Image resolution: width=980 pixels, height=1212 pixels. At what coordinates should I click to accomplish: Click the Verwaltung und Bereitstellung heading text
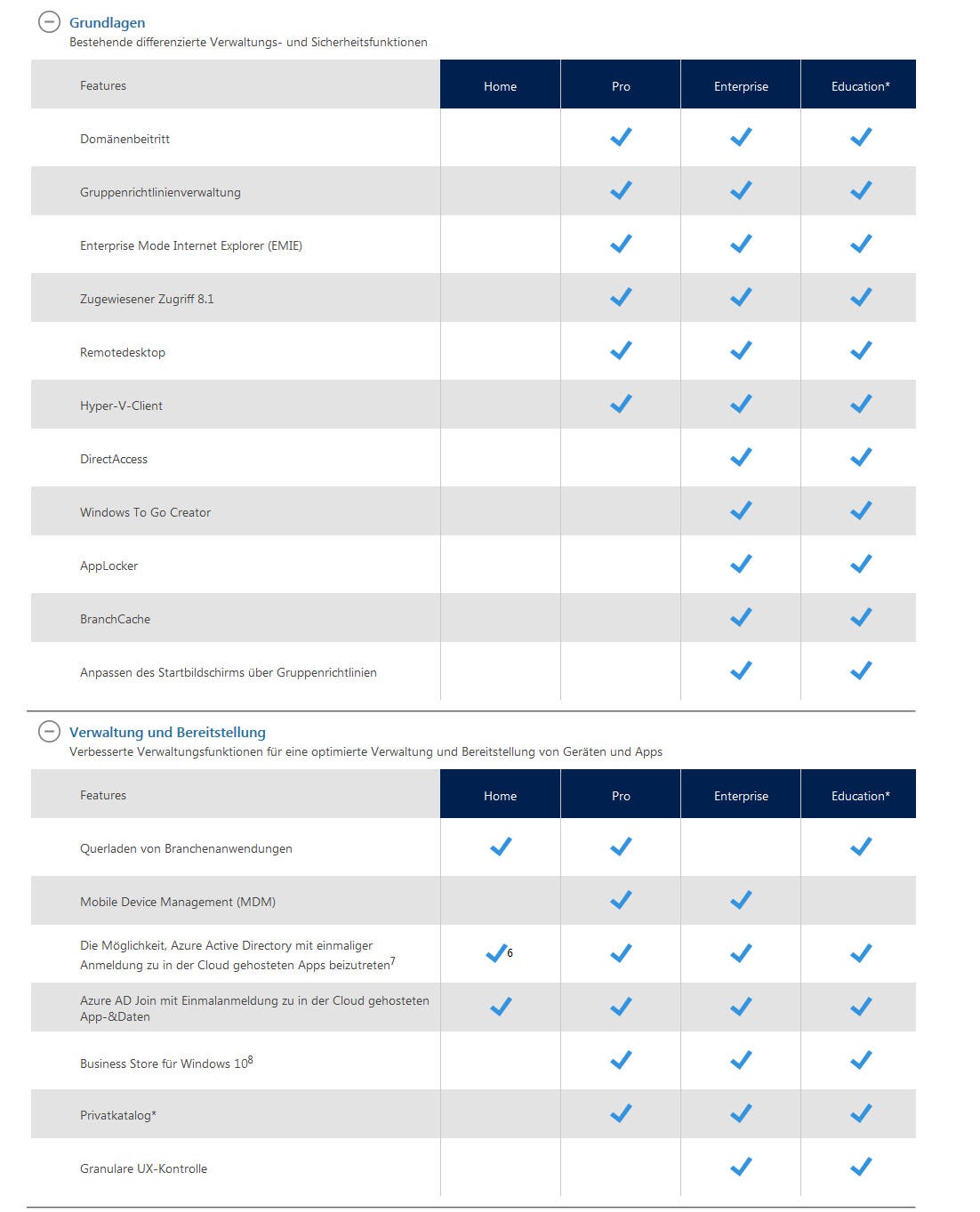click(167, 732)
